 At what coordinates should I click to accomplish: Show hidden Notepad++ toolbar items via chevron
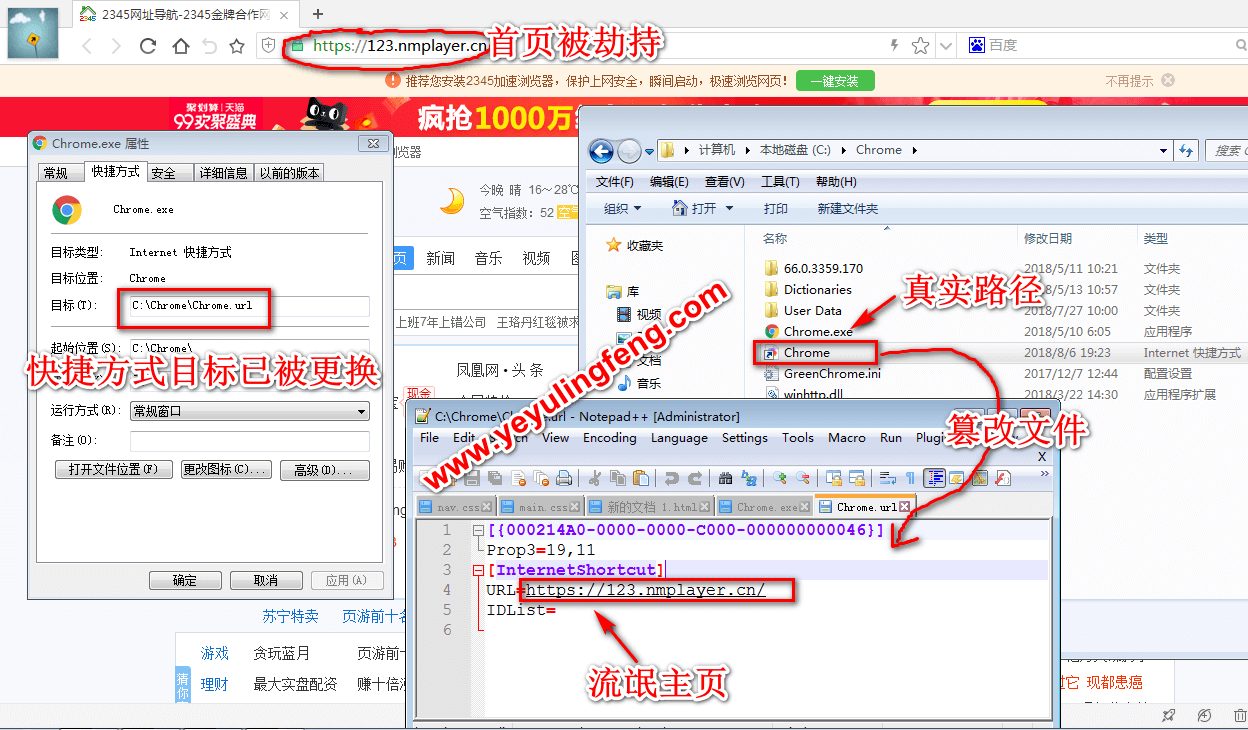point(1045,474)
